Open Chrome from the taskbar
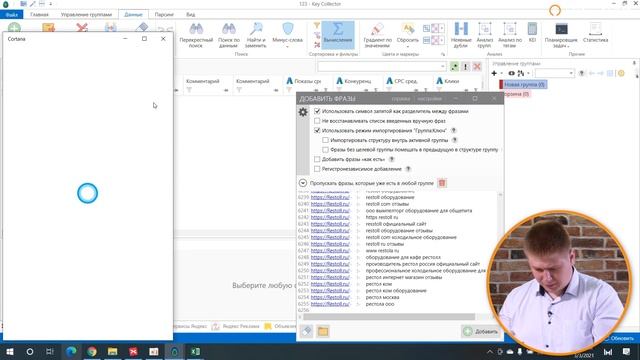This screenshot has width=640, height=360. (x=92, y=351)
